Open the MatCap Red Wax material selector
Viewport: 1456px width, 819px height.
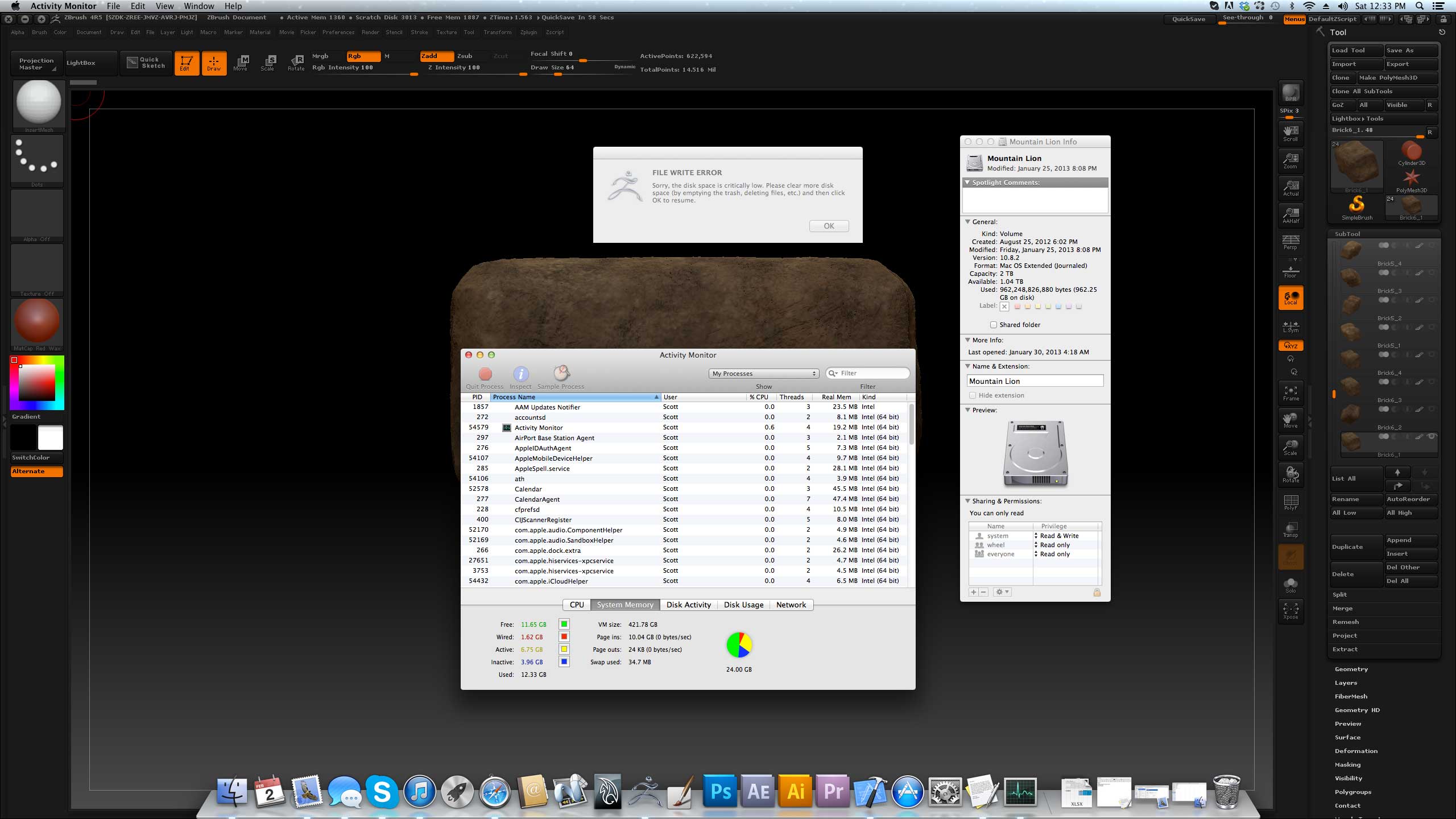37,324
